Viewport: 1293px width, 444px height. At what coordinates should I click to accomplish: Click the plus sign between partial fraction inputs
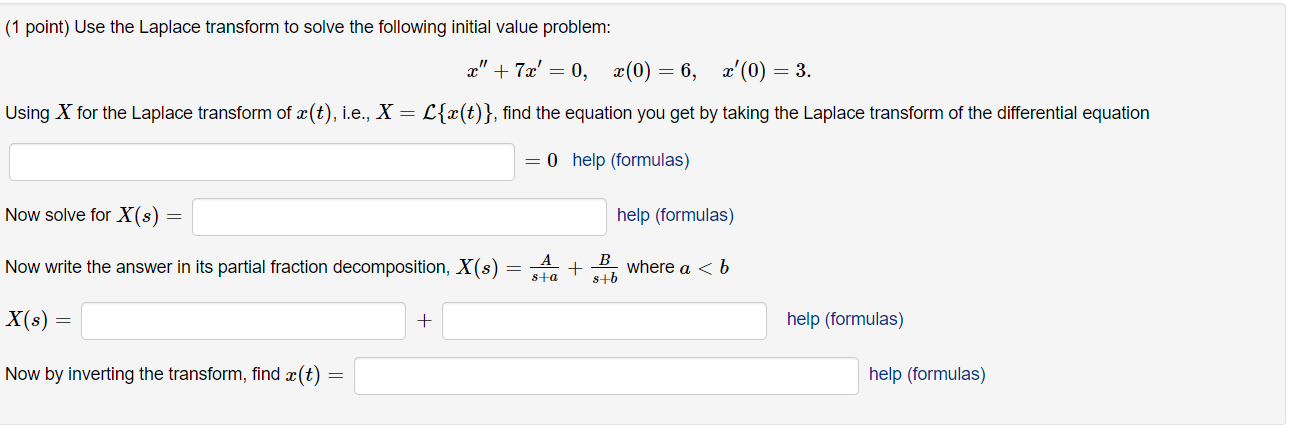pos(424,320)
